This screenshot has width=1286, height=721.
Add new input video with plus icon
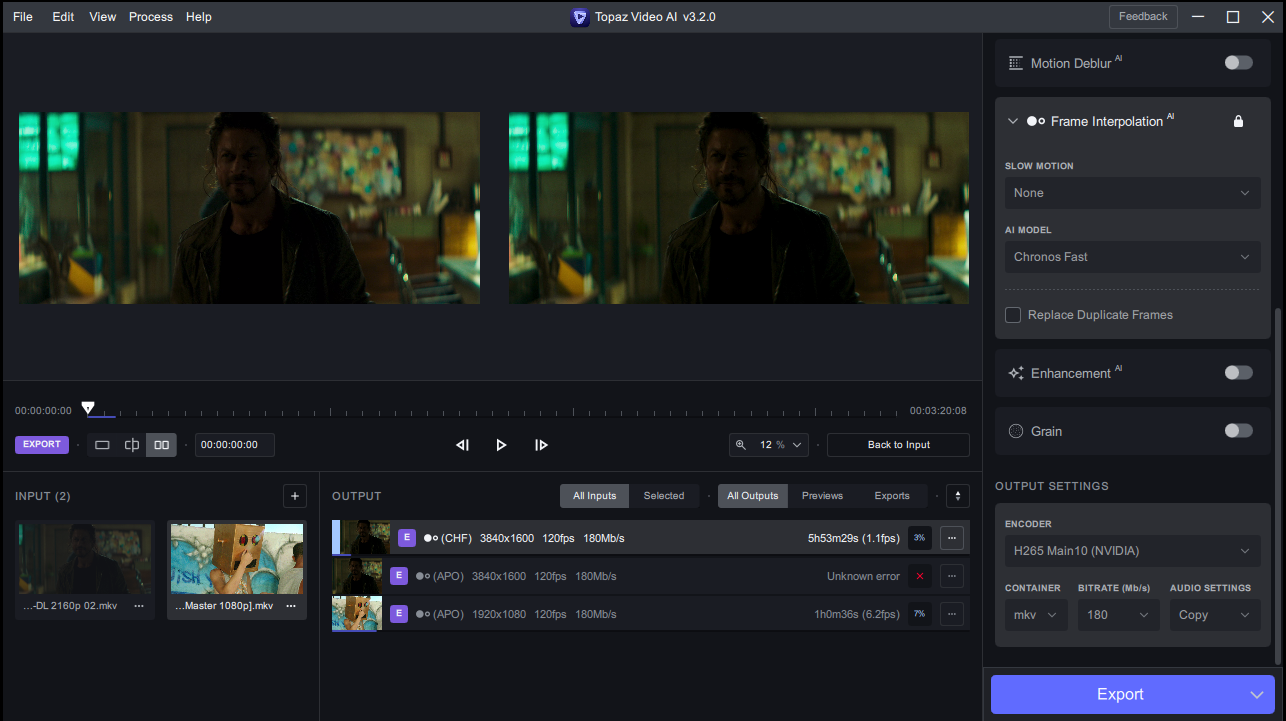[x=294, y=496]
